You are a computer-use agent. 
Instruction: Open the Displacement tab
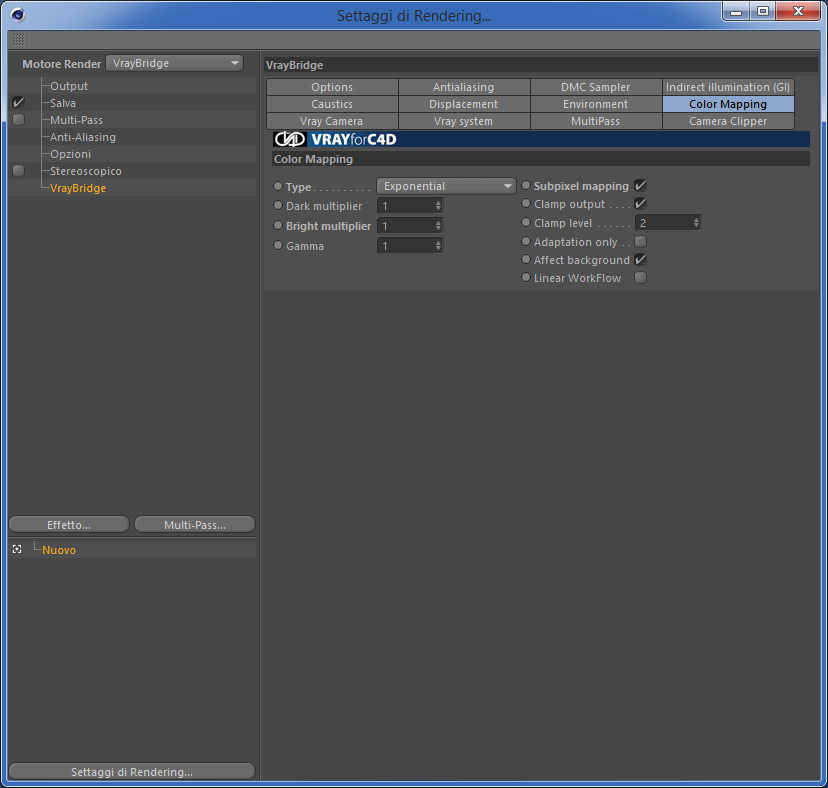tap(464, 104)
